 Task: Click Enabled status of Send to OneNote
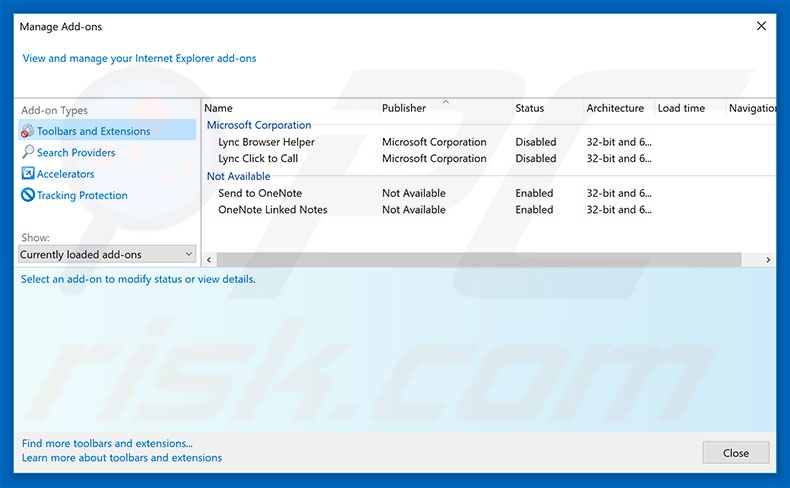[x=534, y=193]
